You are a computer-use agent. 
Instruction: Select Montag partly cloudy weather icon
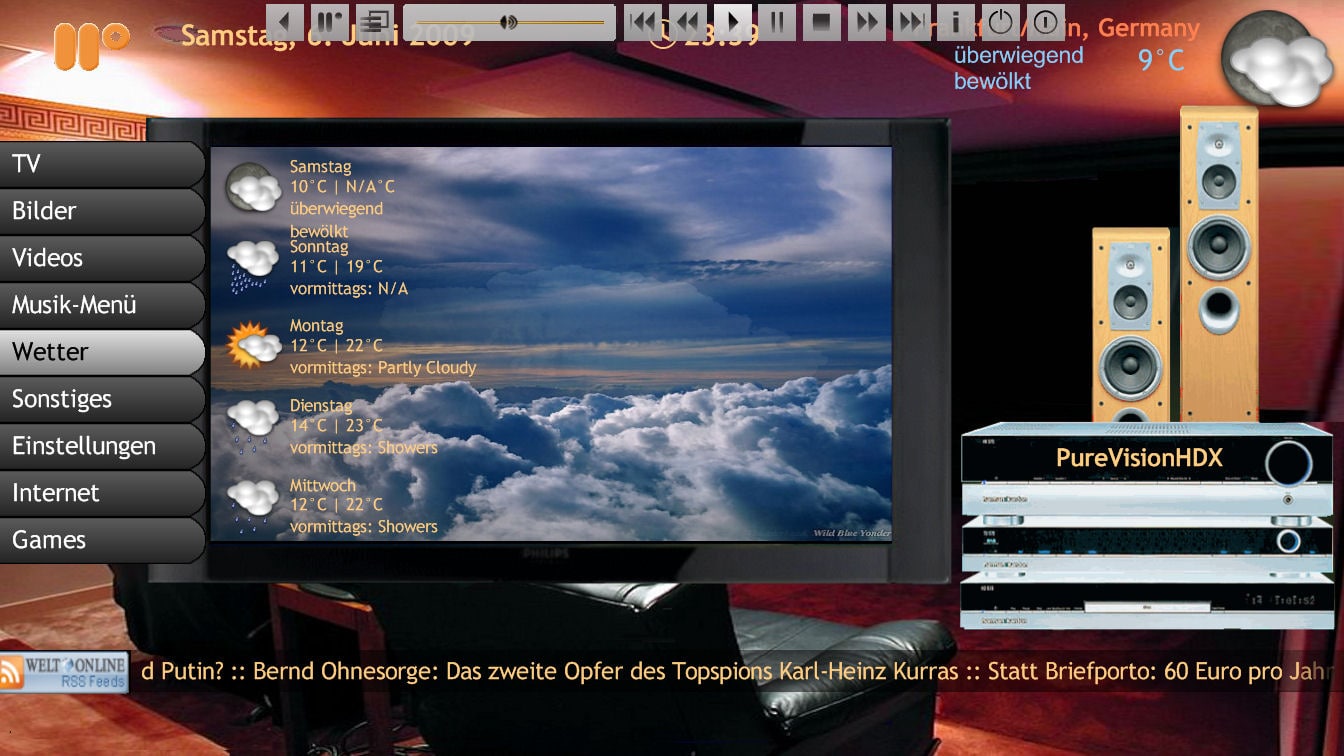(252, 346)
